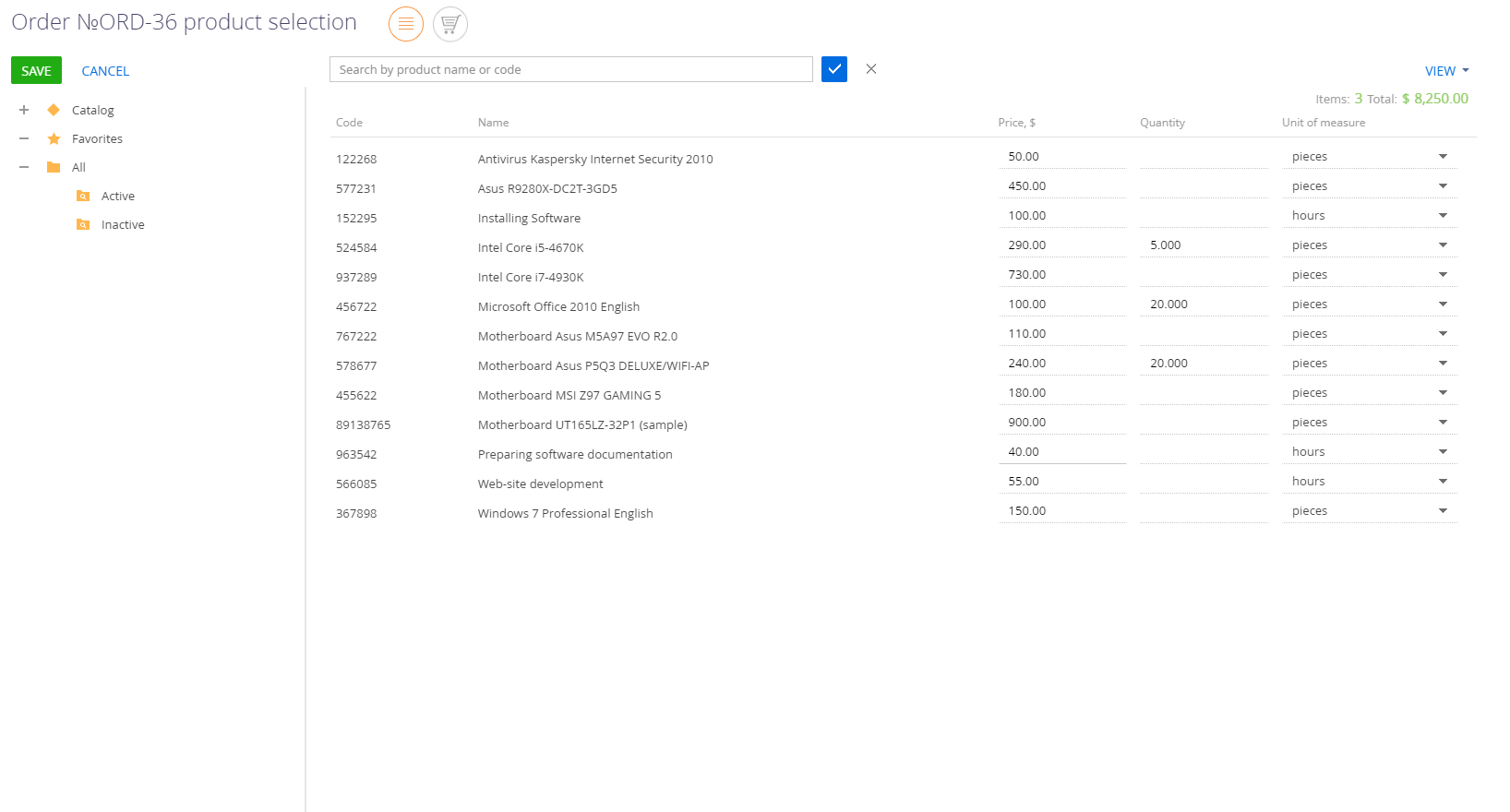
Task: Save the product selection
Action: tap(36, 70)
